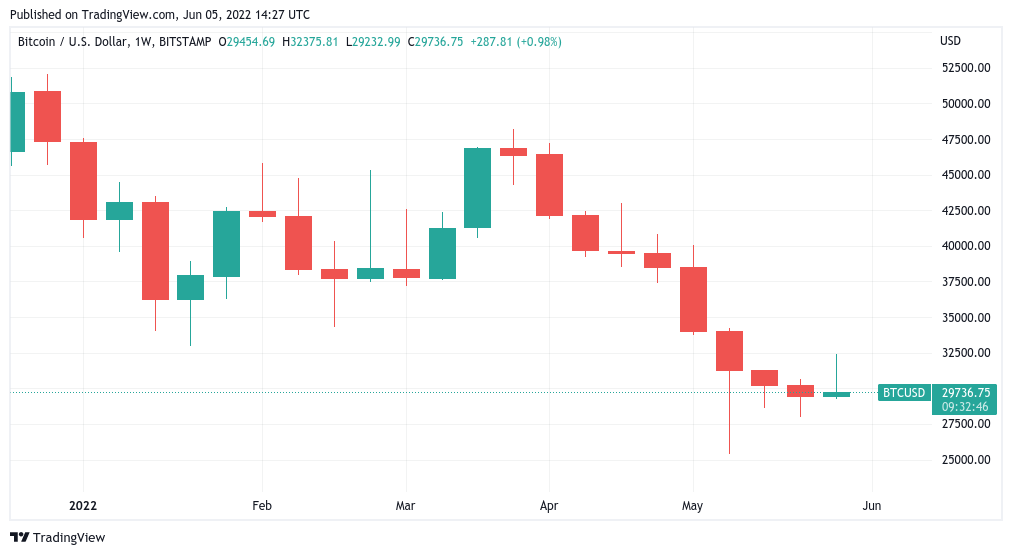This screenshot has height=555, width=1012.
Task: Click the 09:32:46 bar countdown timer
Action: click(x=965, y=406)
